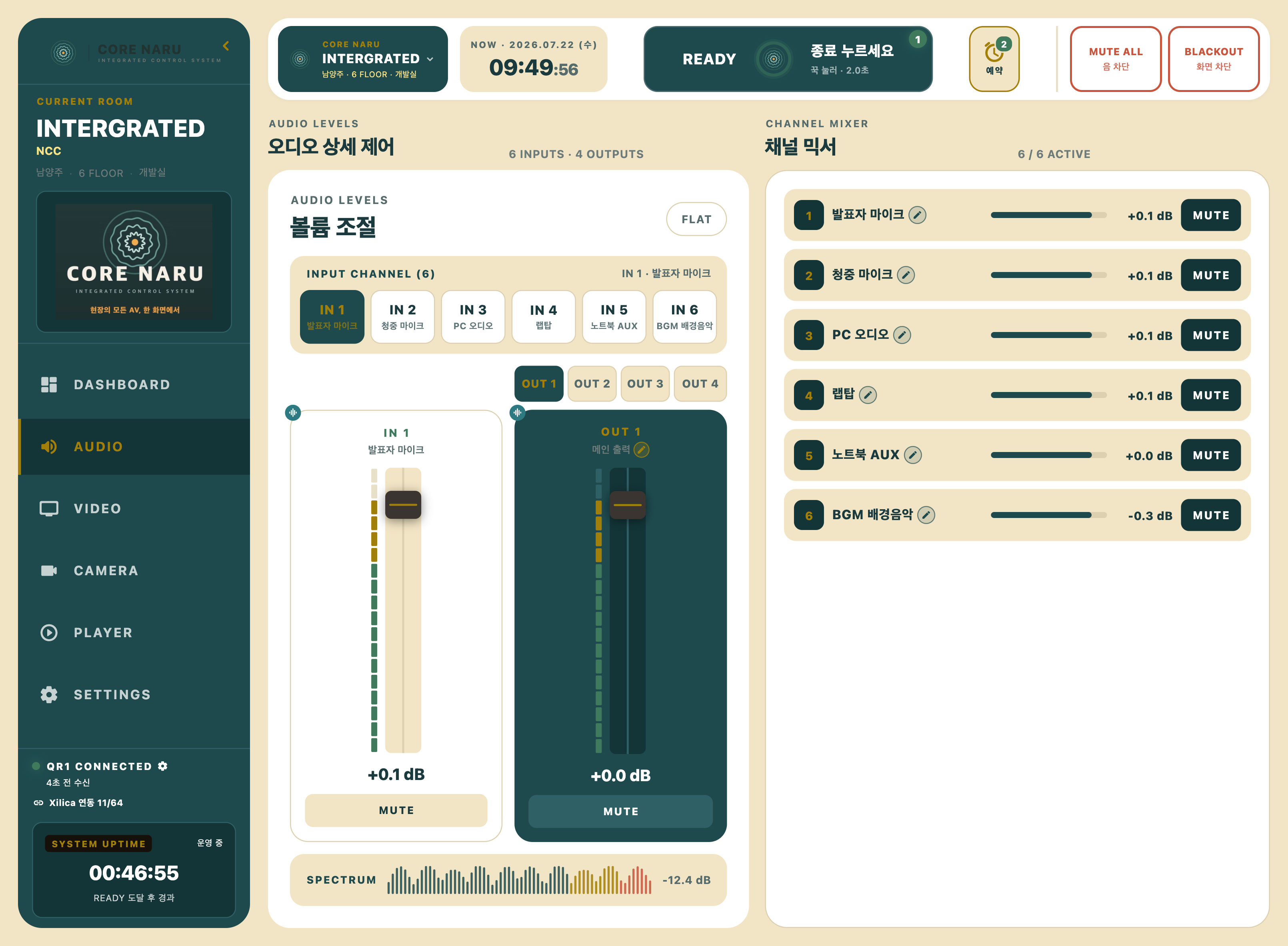
Task: Edit the PC 오디오 channel name
Action: pos(902,335)
